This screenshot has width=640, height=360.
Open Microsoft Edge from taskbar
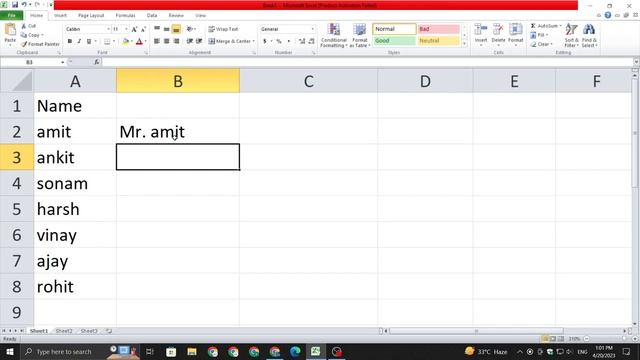295,351
